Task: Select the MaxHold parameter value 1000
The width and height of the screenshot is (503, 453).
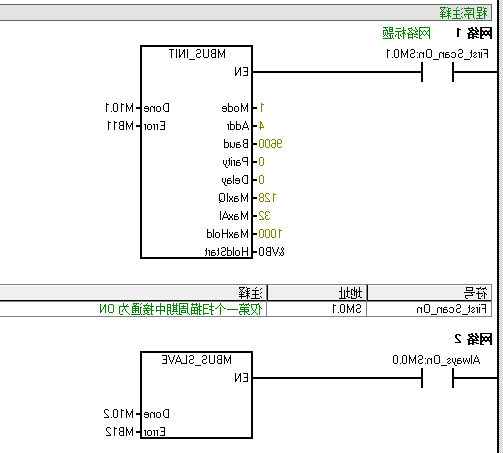Action: pos(270,234)
